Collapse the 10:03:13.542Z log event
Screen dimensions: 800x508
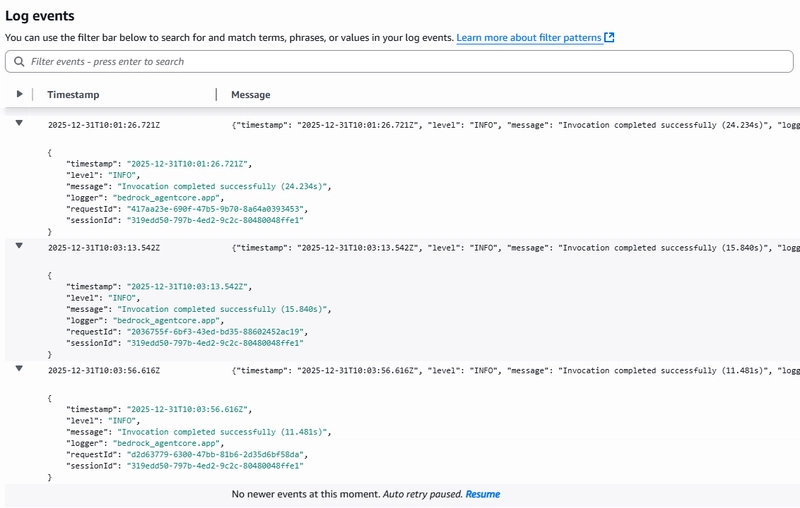pos(19,246)
